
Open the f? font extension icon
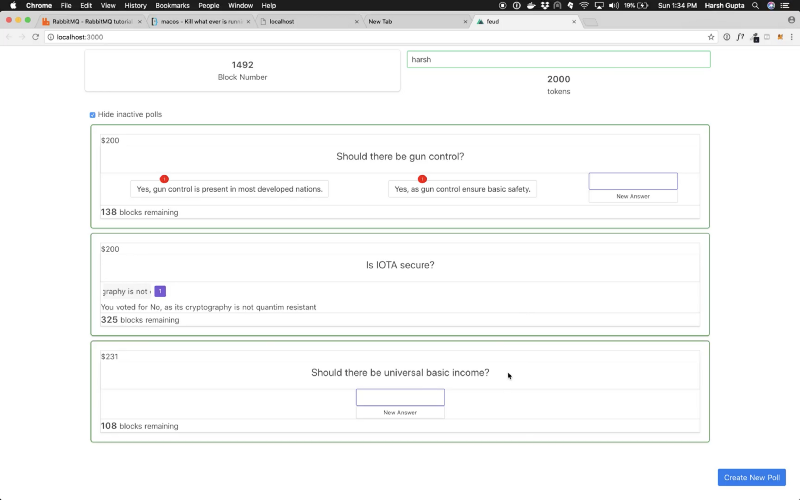tap(740, 37)
